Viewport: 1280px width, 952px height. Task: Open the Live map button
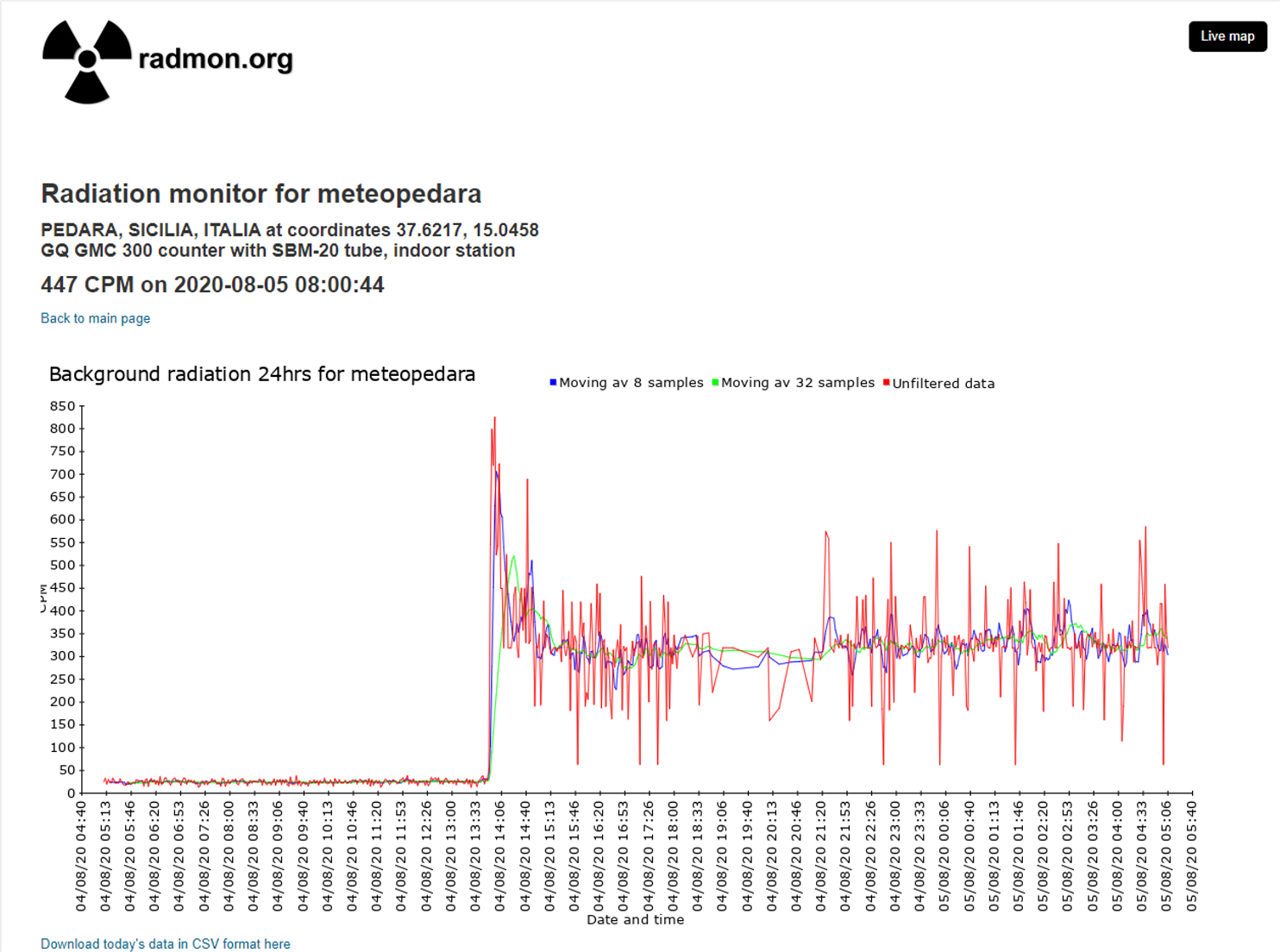pos(1227,36)
